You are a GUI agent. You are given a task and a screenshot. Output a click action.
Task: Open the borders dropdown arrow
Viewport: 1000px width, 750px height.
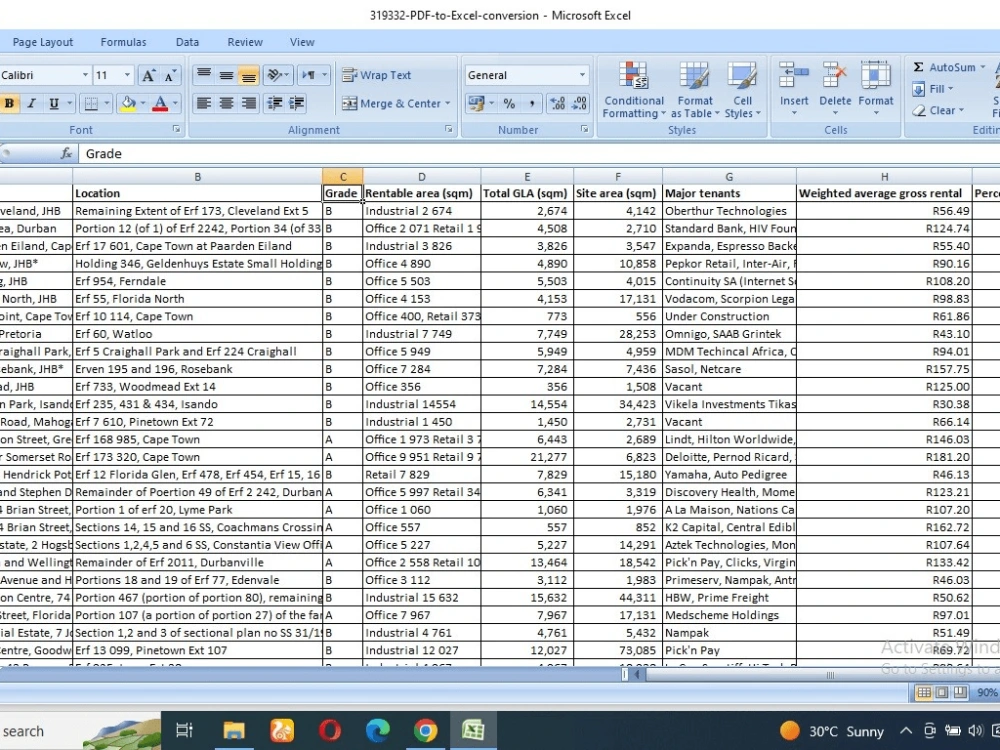pos(107,103)
